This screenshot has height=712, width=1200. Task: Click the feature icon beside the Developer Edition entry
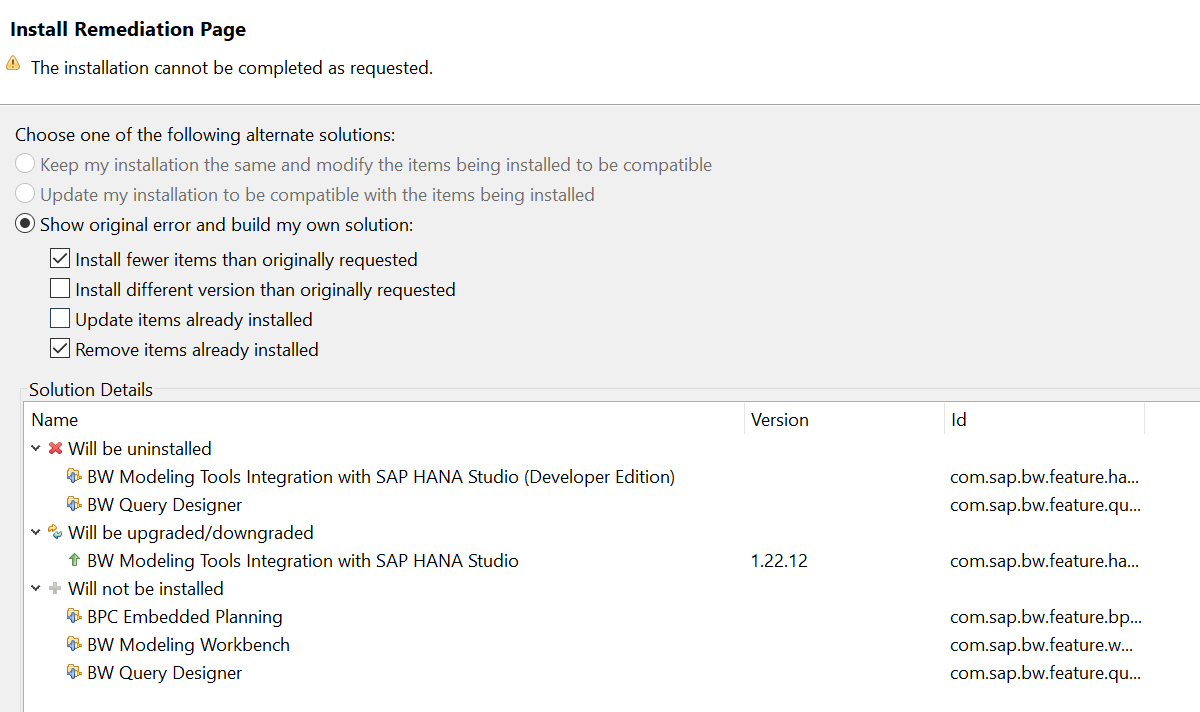[74, 476]
